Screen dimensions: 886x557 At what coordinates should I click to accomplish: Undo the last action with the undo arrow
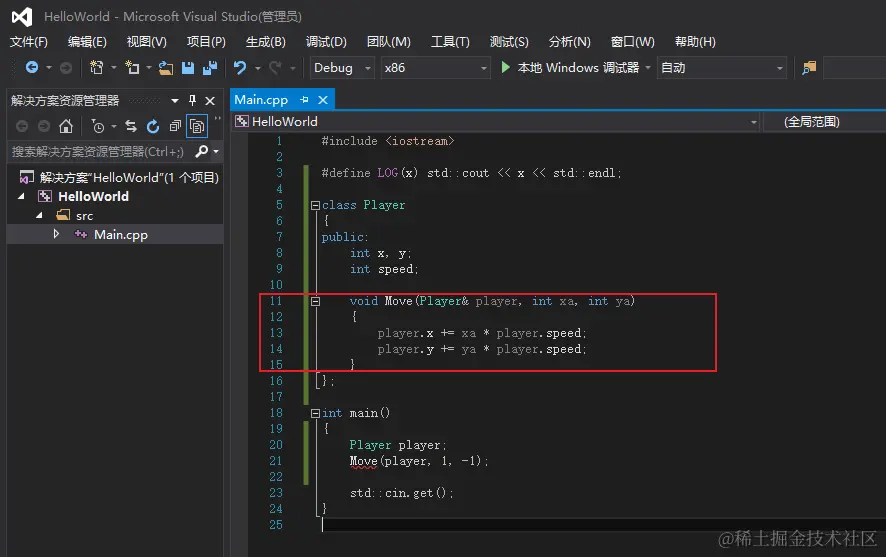point(240,68)
